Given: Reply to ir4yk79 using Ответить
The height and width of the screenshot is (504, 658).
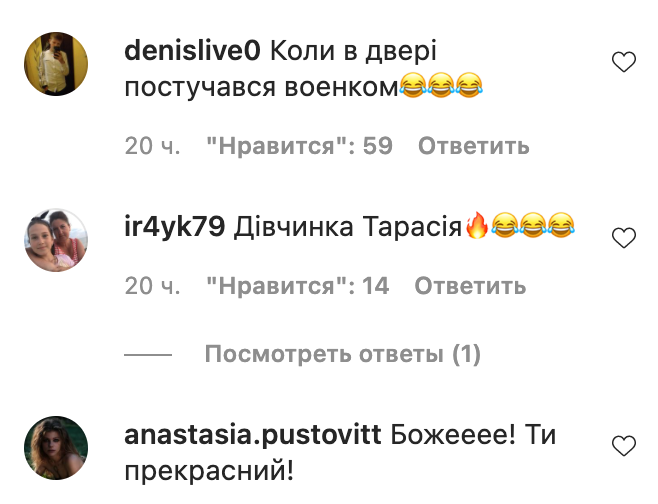Looking at the screenshot, I should click(470, 286).
